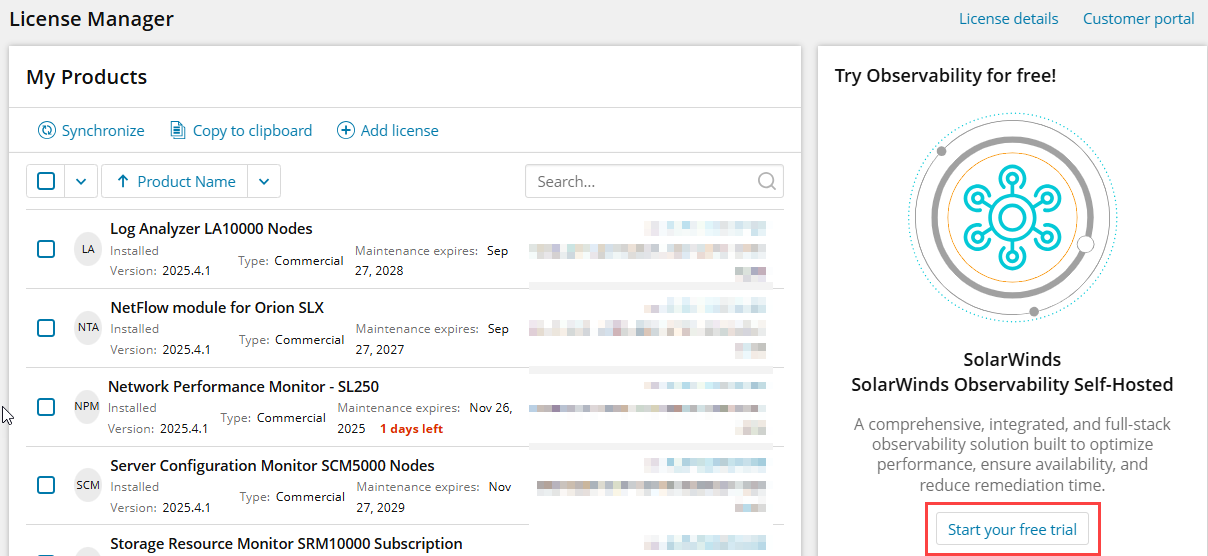Check the Log Analyzer LA10000 Nodes checkbox

(x=46, y=249)
